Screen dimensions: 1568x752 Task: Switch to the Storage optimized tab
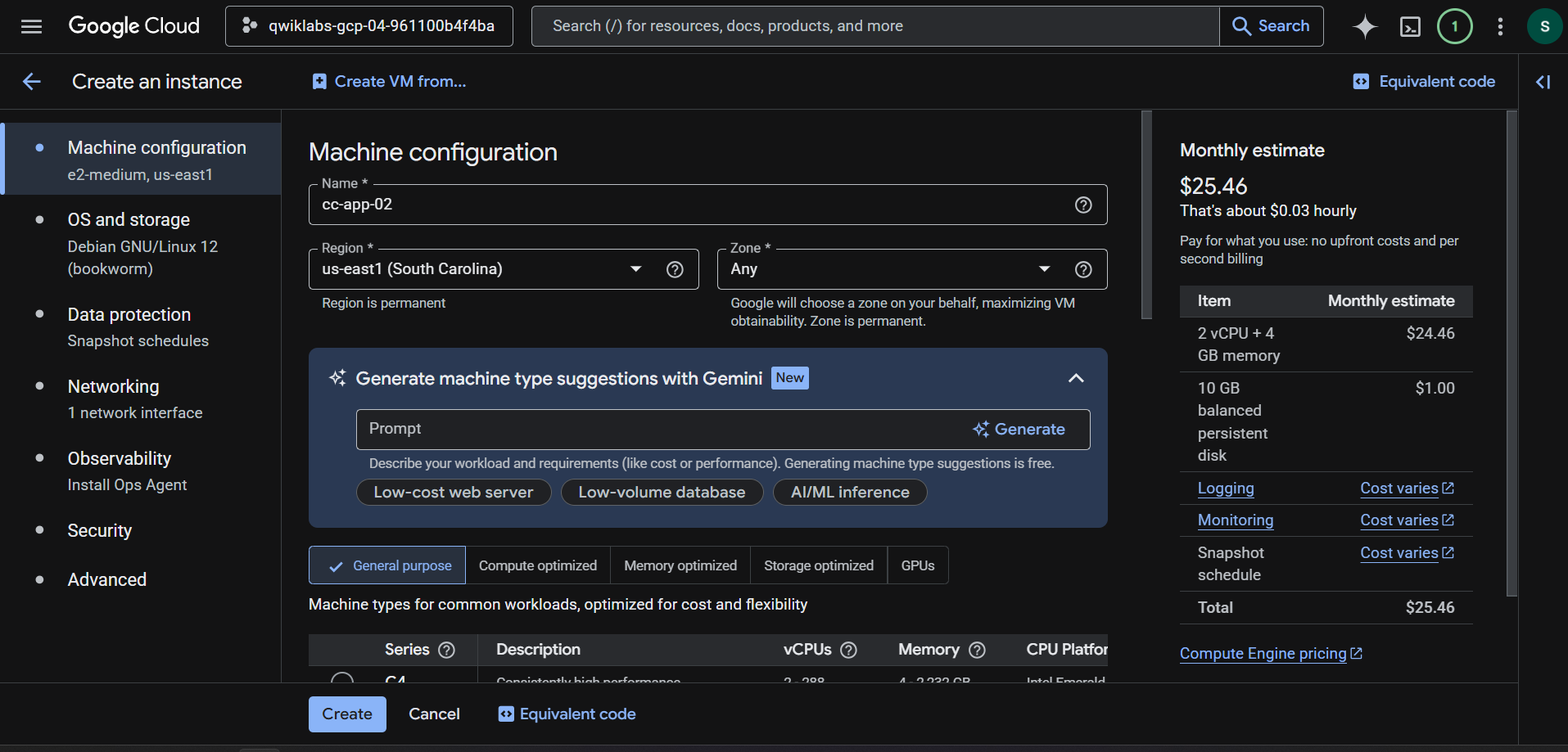[819, 565]
